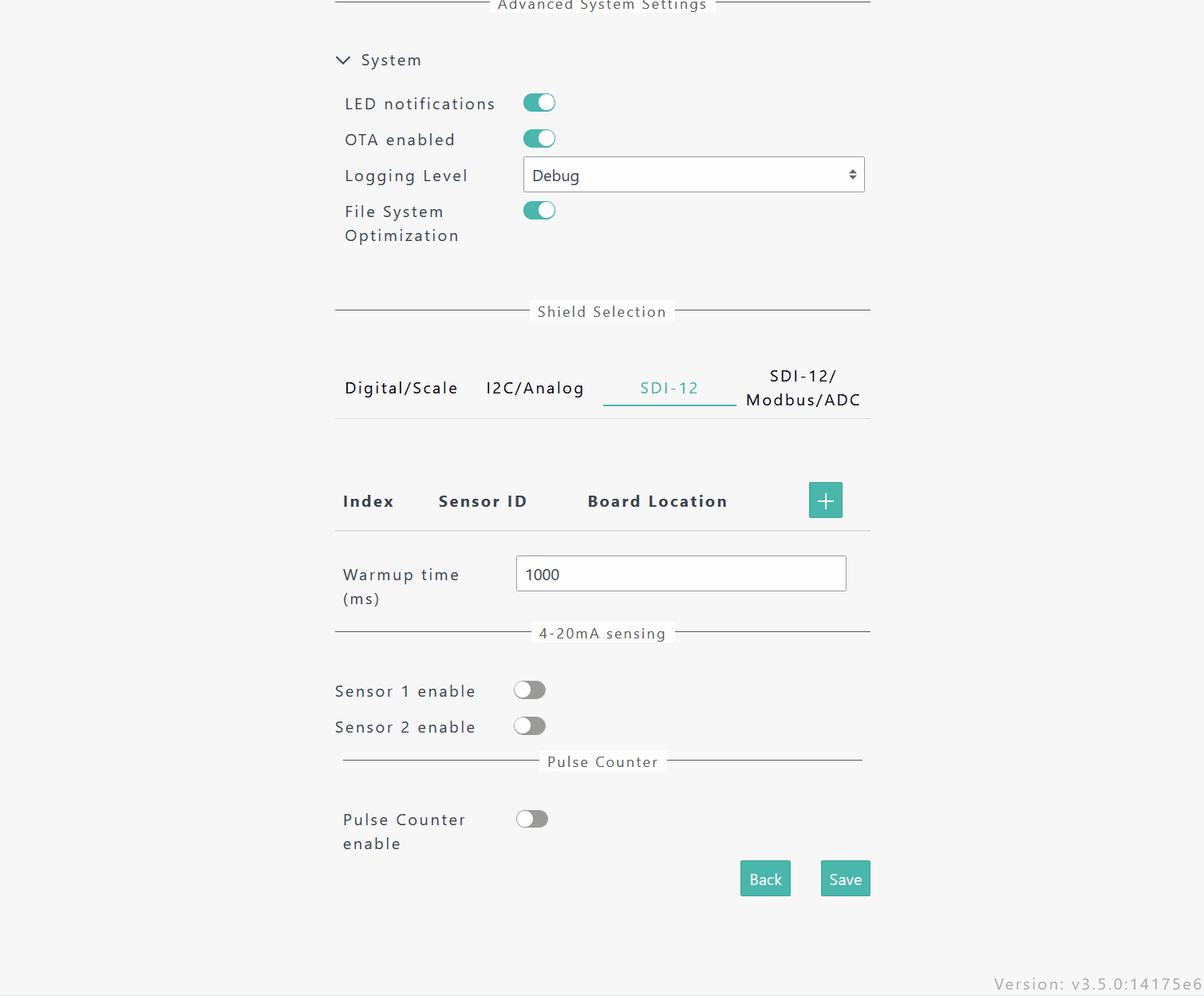Switch to the Digital/Scale tab
Screen dimensions: 1204x996
401,389
